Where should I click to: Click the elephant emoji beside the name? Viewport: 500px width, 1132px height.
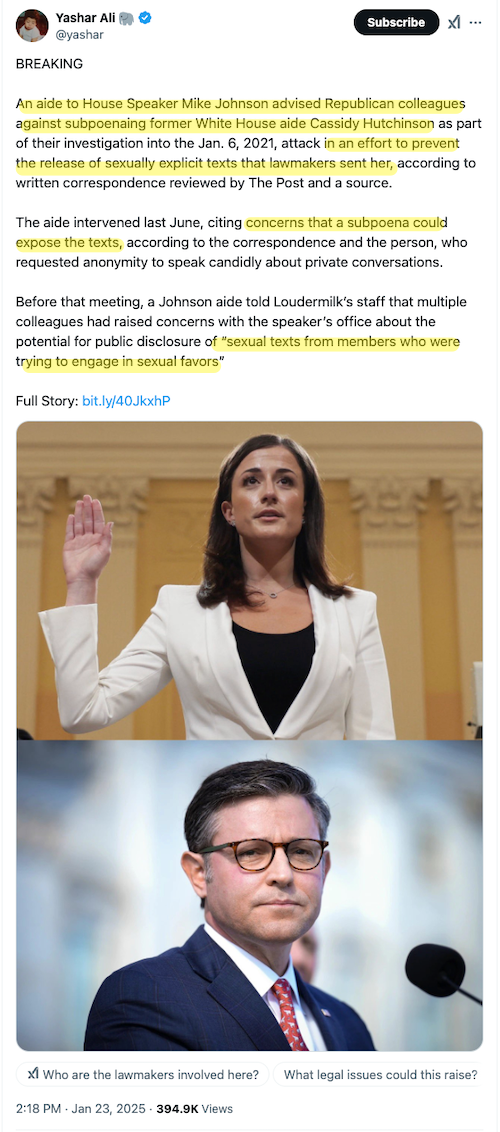pos(127,19)
